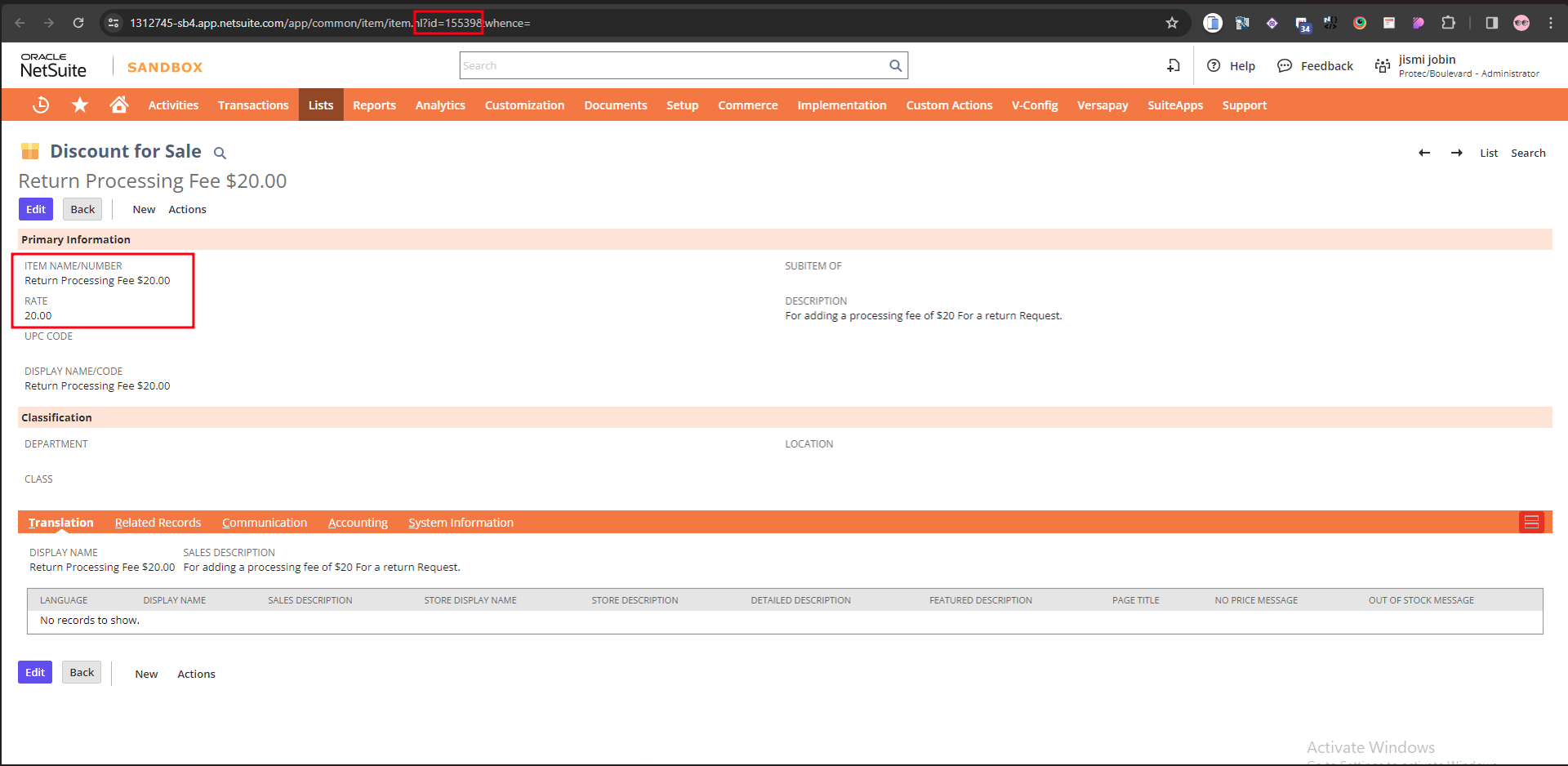1568x766 pixels.
Task: Open the List link at top right
Action: coord(1489,153)
